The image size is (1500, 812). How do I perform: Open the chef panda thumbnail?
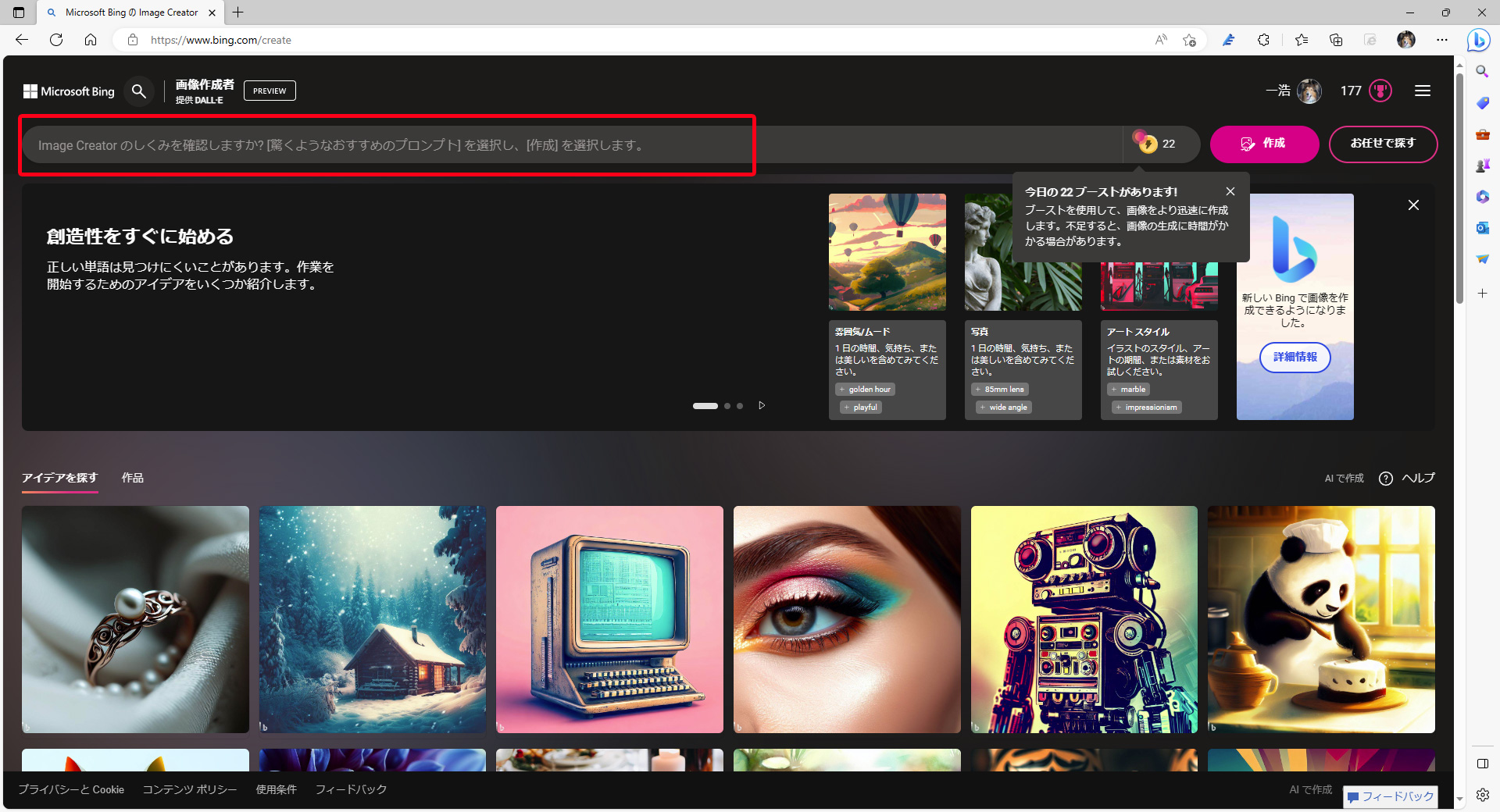(x=1321, y=619)
